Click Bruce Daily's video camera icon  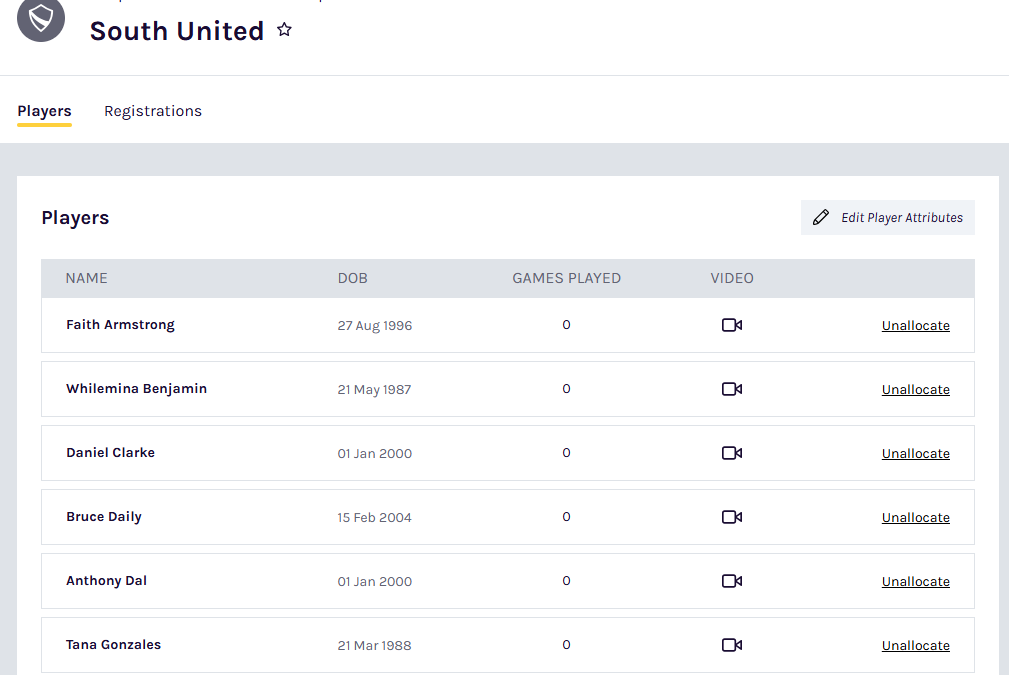click(731, 517)
